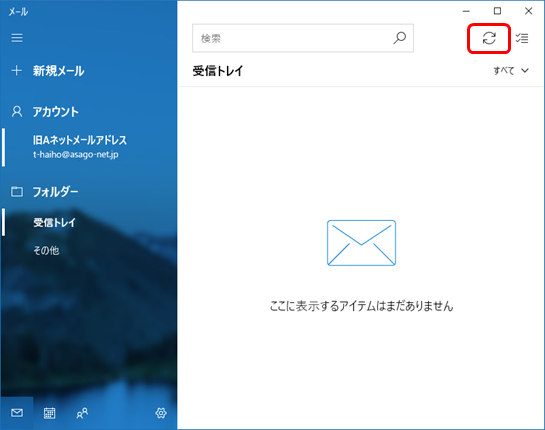Switch to the Calendar app icon
Image resolution: width=545 pixels, height=430 pixels.
point(49,413)
